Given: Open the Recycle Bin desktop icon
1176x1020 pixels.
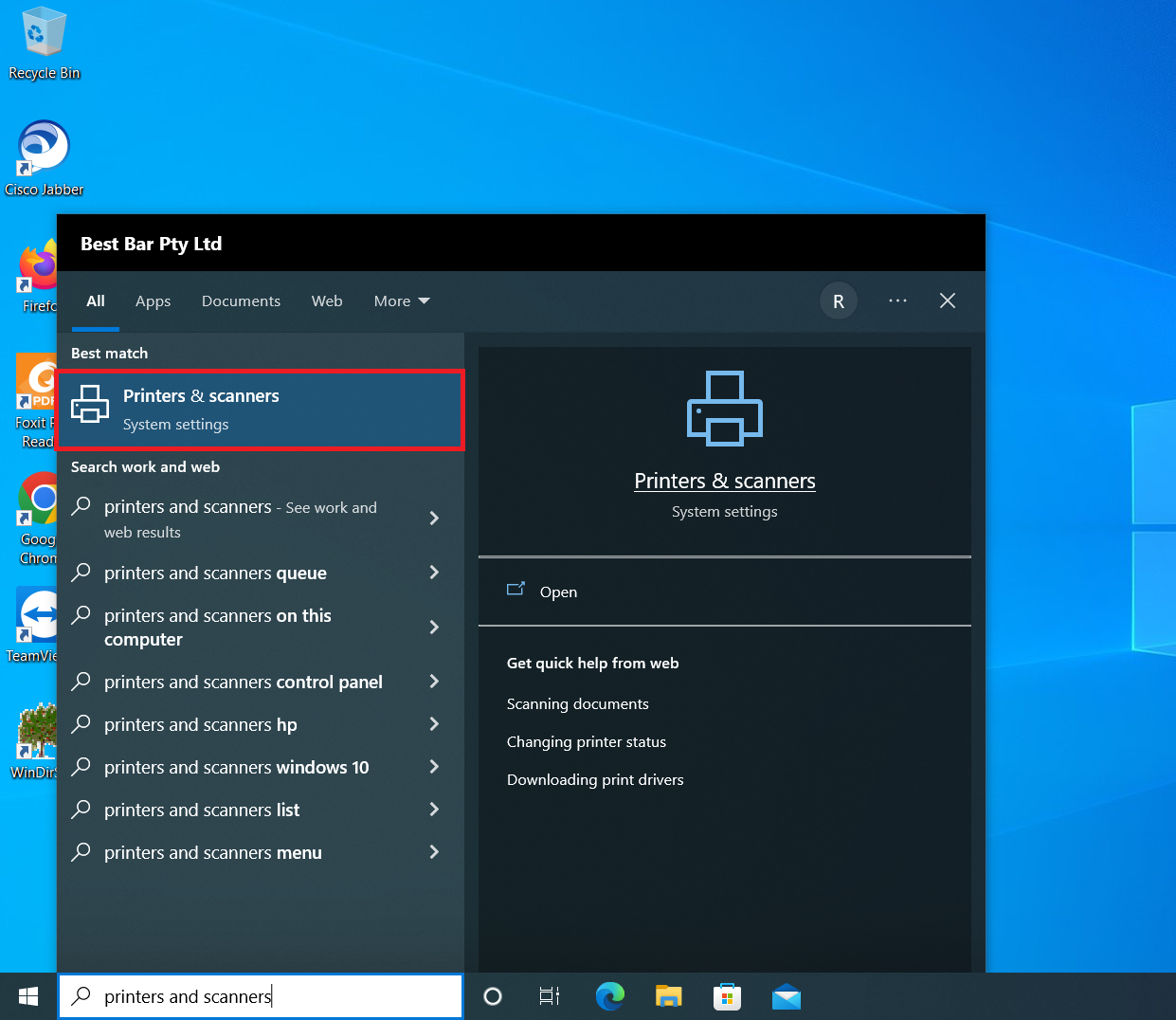Looking at the screenshot, I should click(x=44, y=45).
